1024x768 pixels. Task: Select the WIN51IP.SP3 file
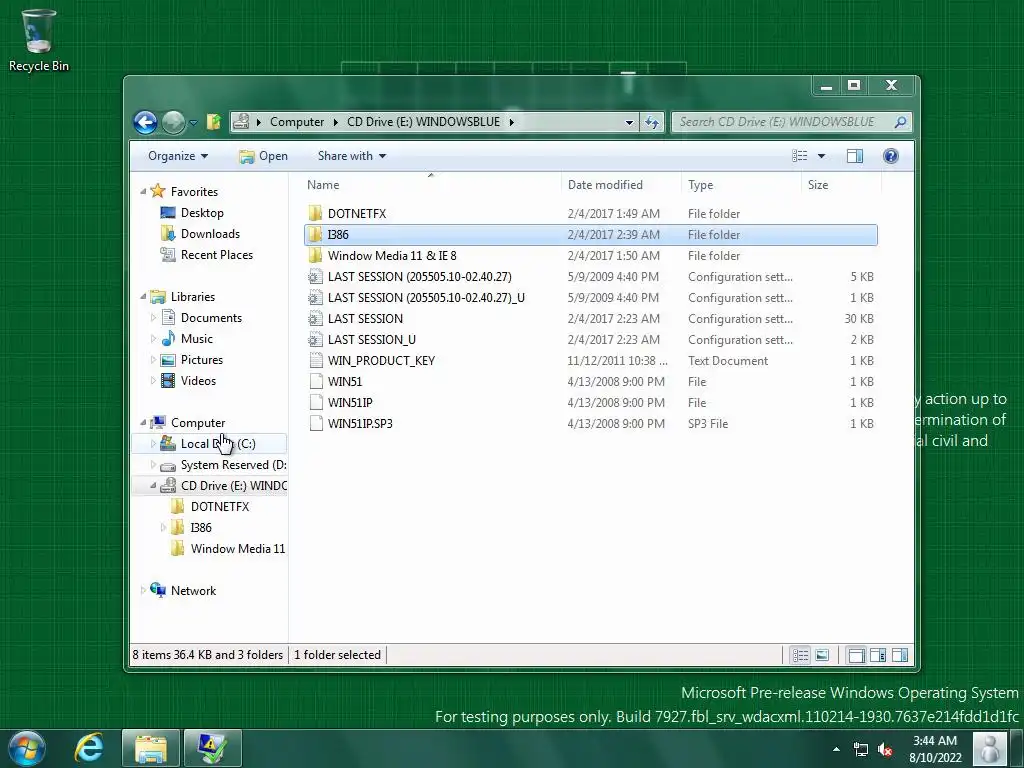590,423
